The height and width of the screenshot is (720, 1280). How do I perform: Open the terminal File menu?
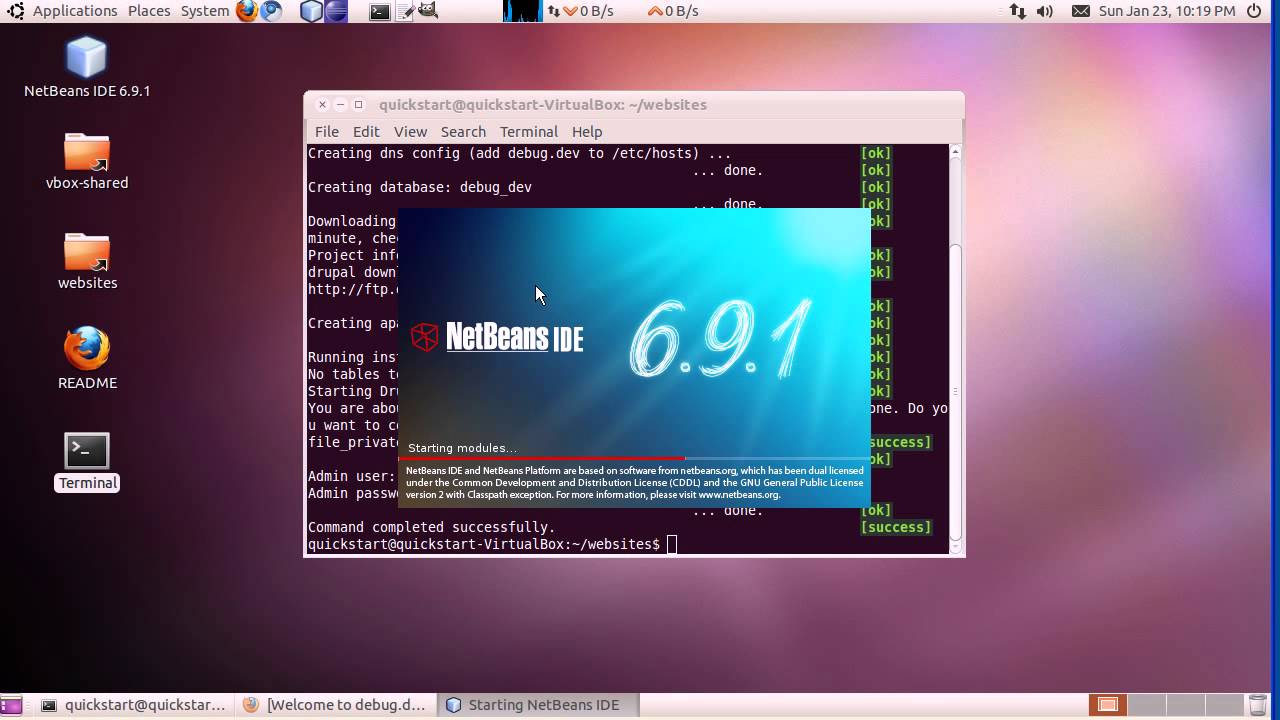pos(327,131)
